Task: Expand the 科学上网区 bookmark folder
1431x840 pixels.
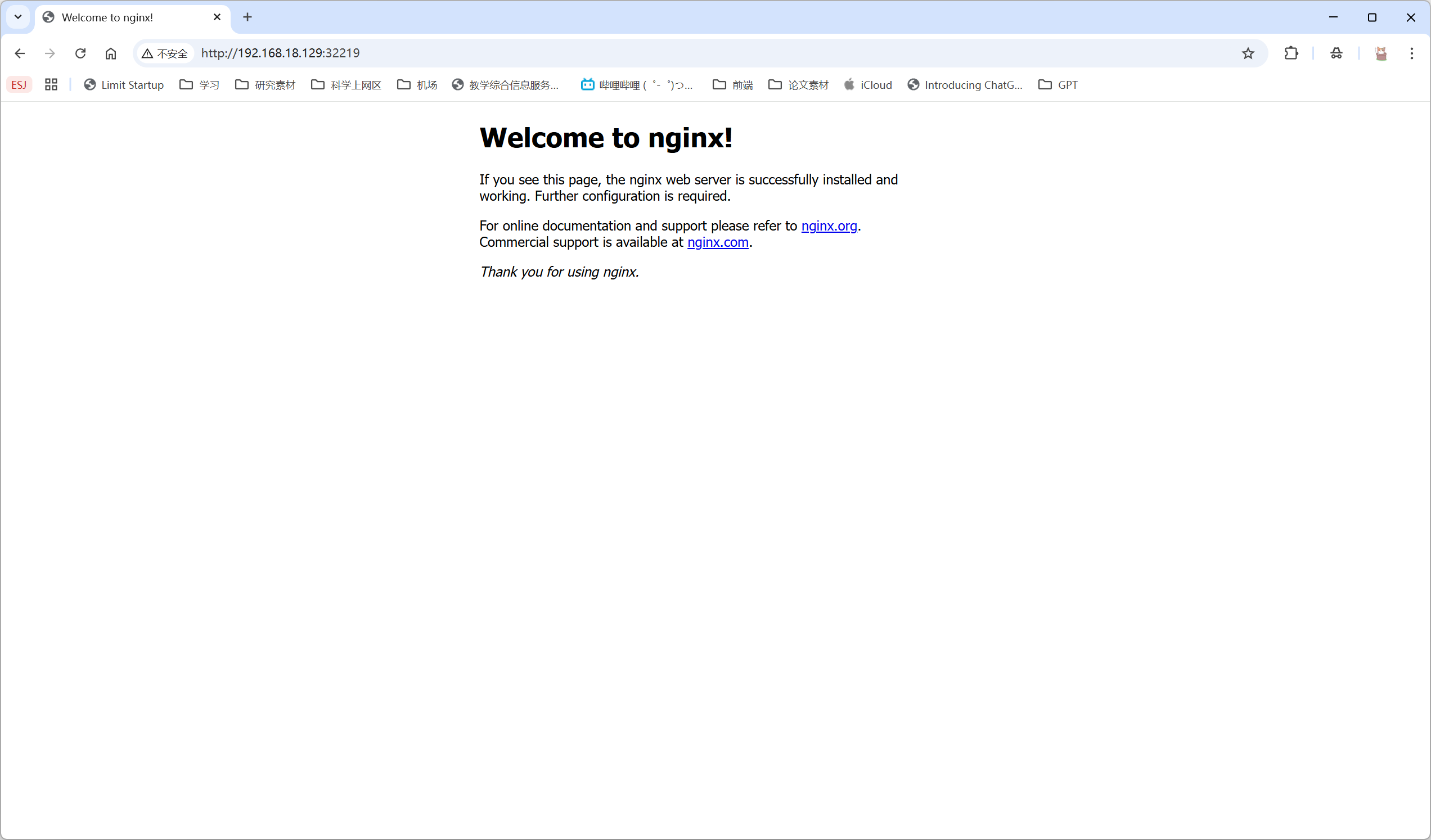Action: (346, 84)
